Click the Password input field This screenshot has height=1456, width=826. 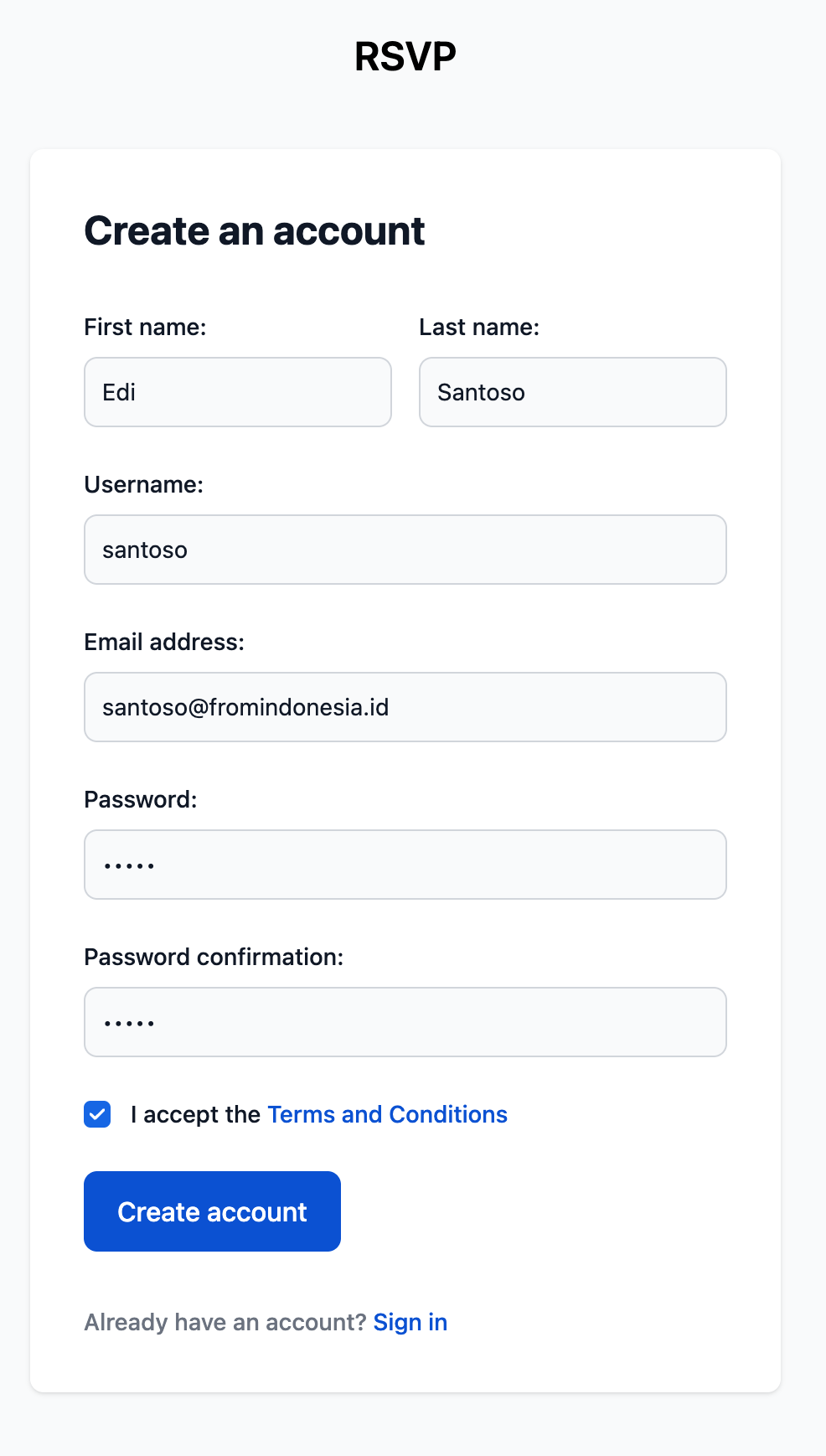(x=405, y=865)
